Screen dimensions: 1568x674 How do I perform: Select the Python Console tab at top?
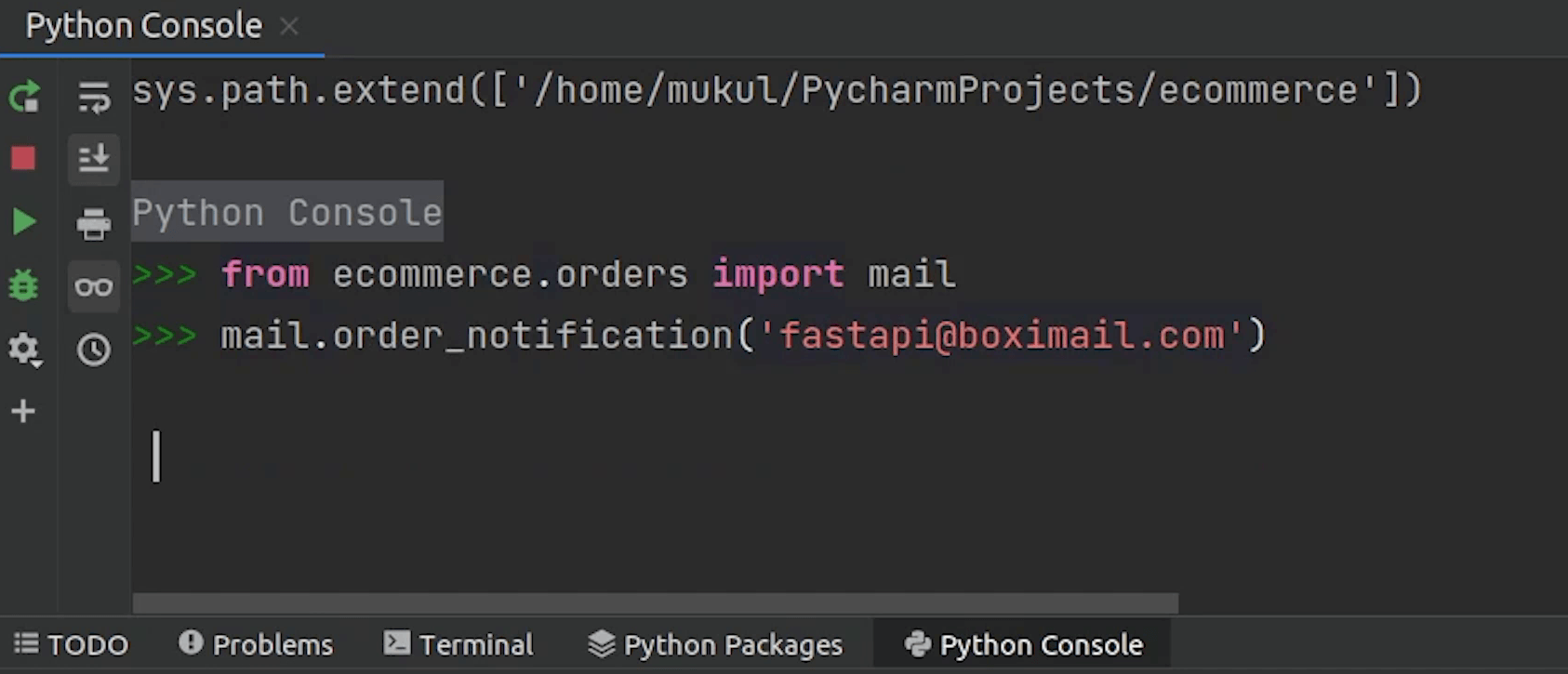[143, 26]
